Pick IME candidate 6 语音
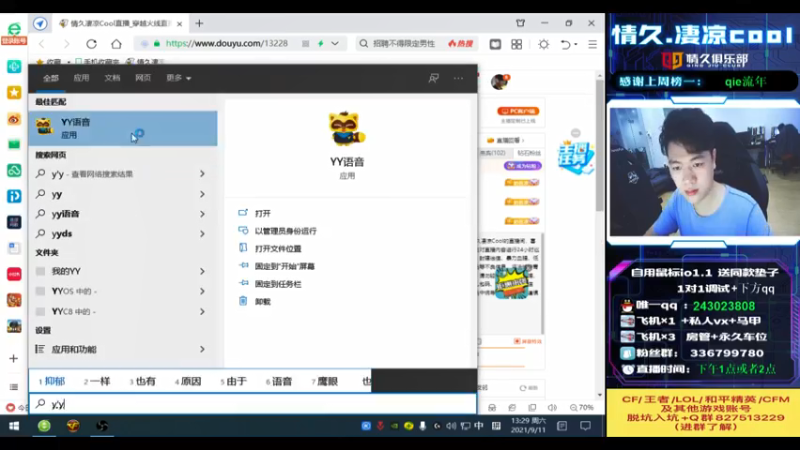Image resolution: width=800 pixels, height=450 pixels. [x=279, y=381]
